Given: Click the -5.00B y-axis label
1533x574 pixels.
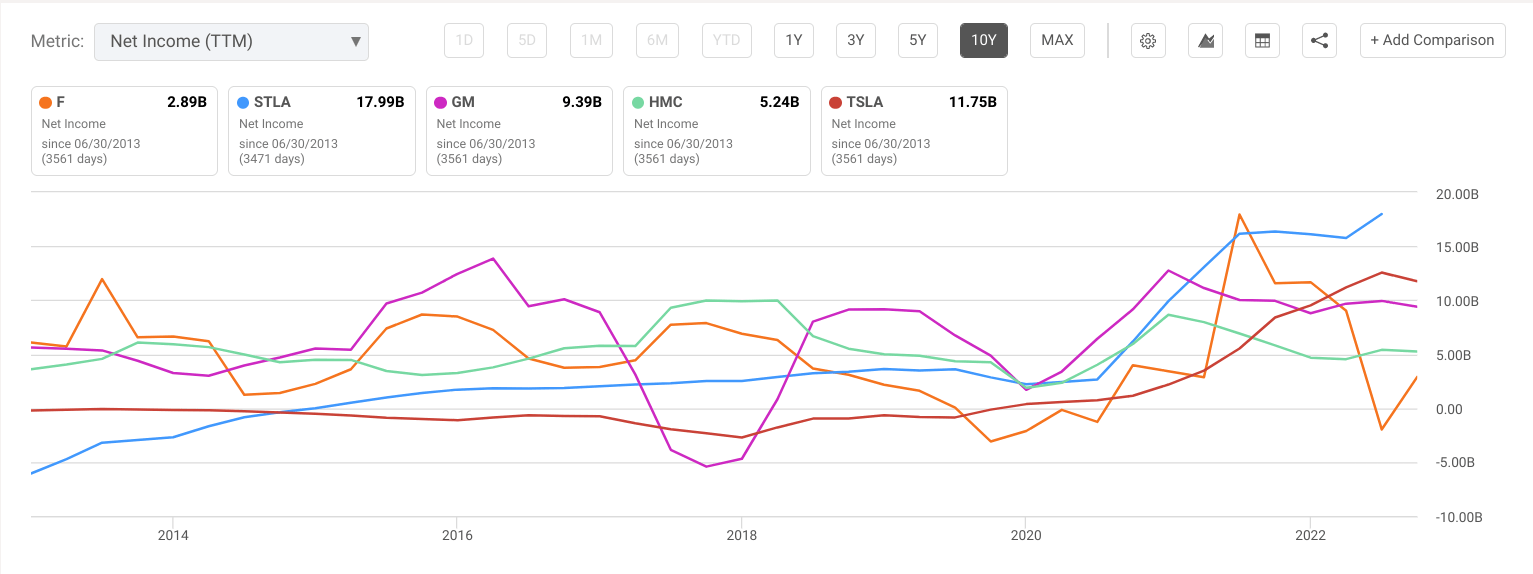Looking at the screenshot, I should [x=1456, y=463].
